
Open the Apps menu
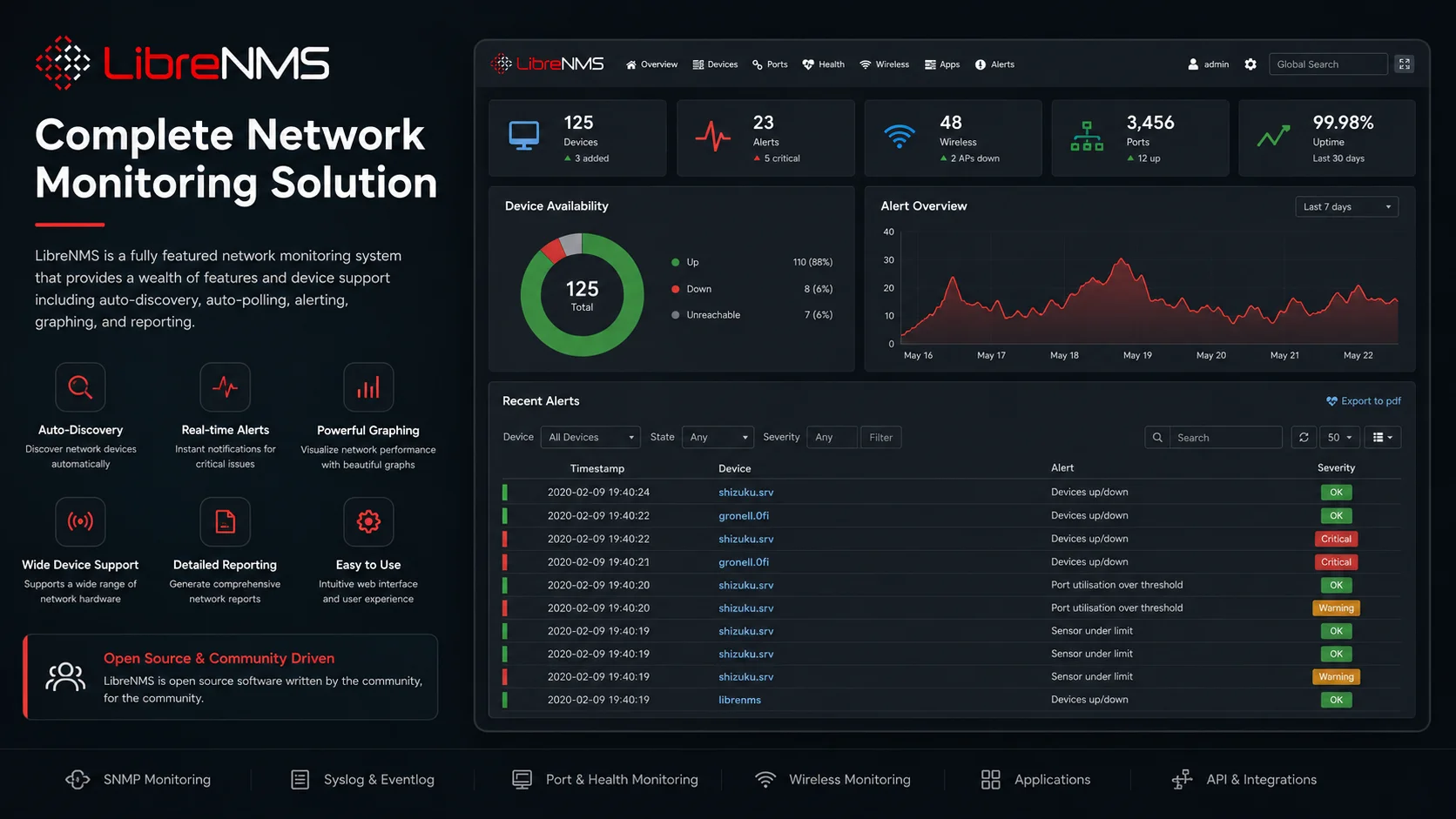pos(942,64)
